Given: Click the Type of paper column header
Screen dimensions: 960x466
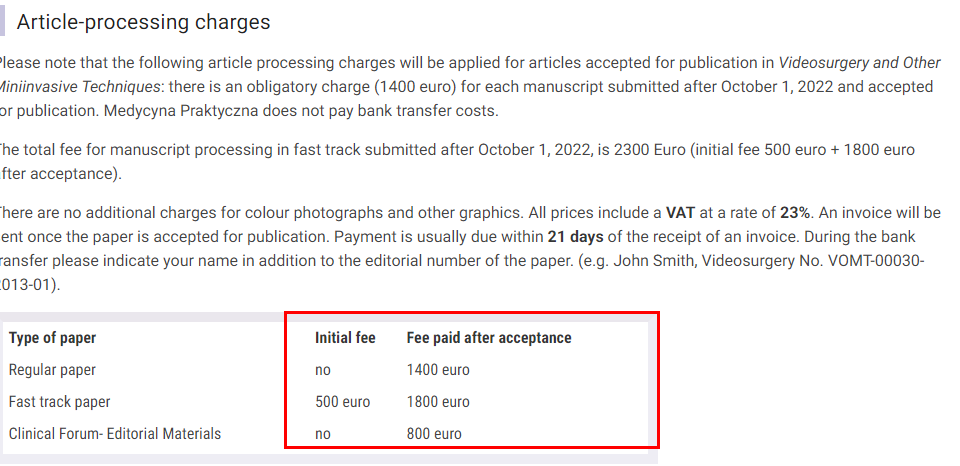Looking at the screenshot, I should click(53, 338).
